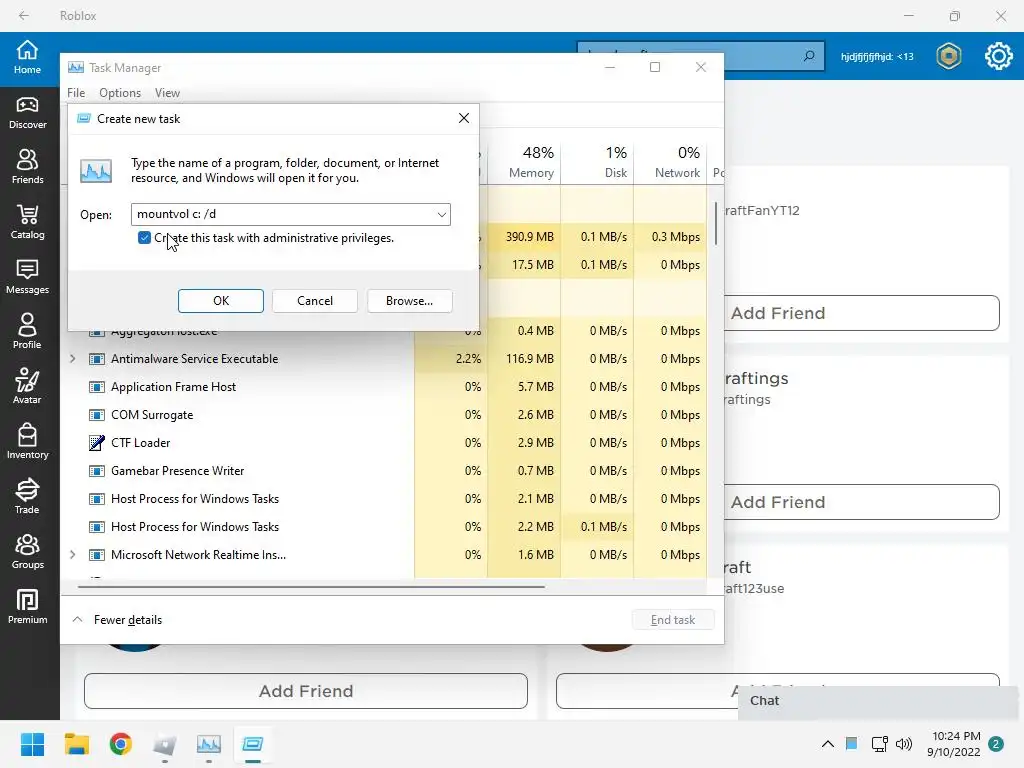This screenshot has height=768, width=1024.
Task: Open the Open field dropdown arrow
Action: 441,214
